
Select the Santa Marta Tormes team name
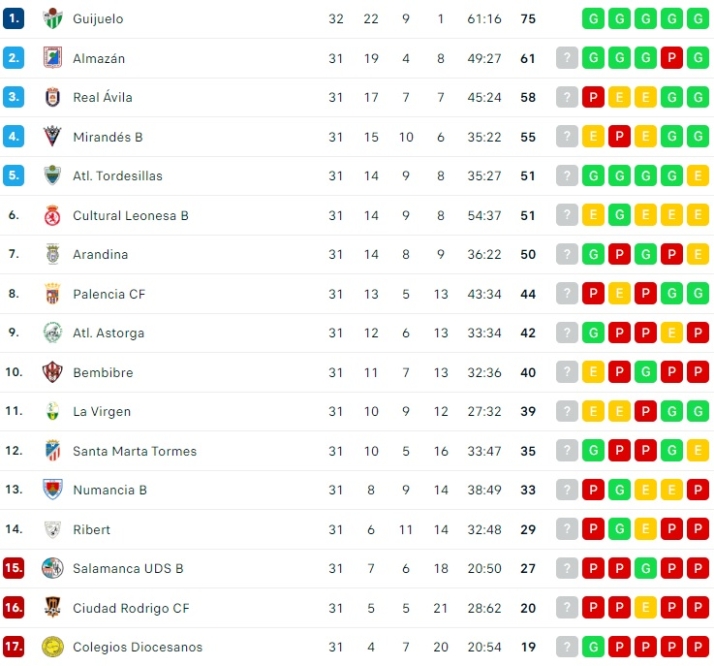(135, 451)
